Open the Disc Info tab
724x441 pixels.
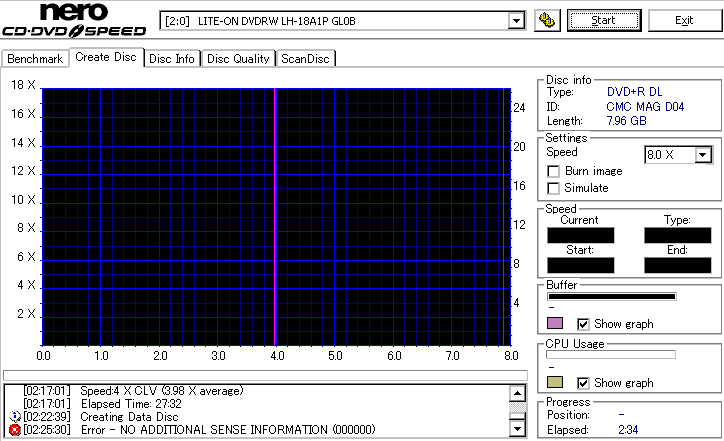(x=172, y=59)
